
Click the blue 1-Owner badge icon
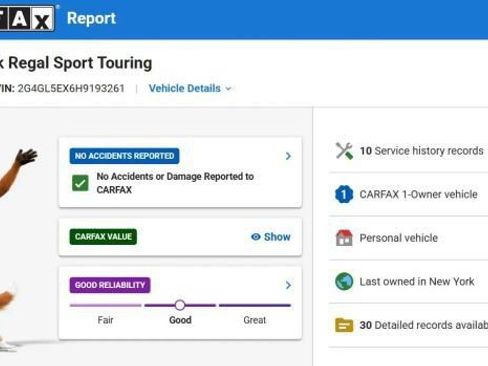point(344,194)
